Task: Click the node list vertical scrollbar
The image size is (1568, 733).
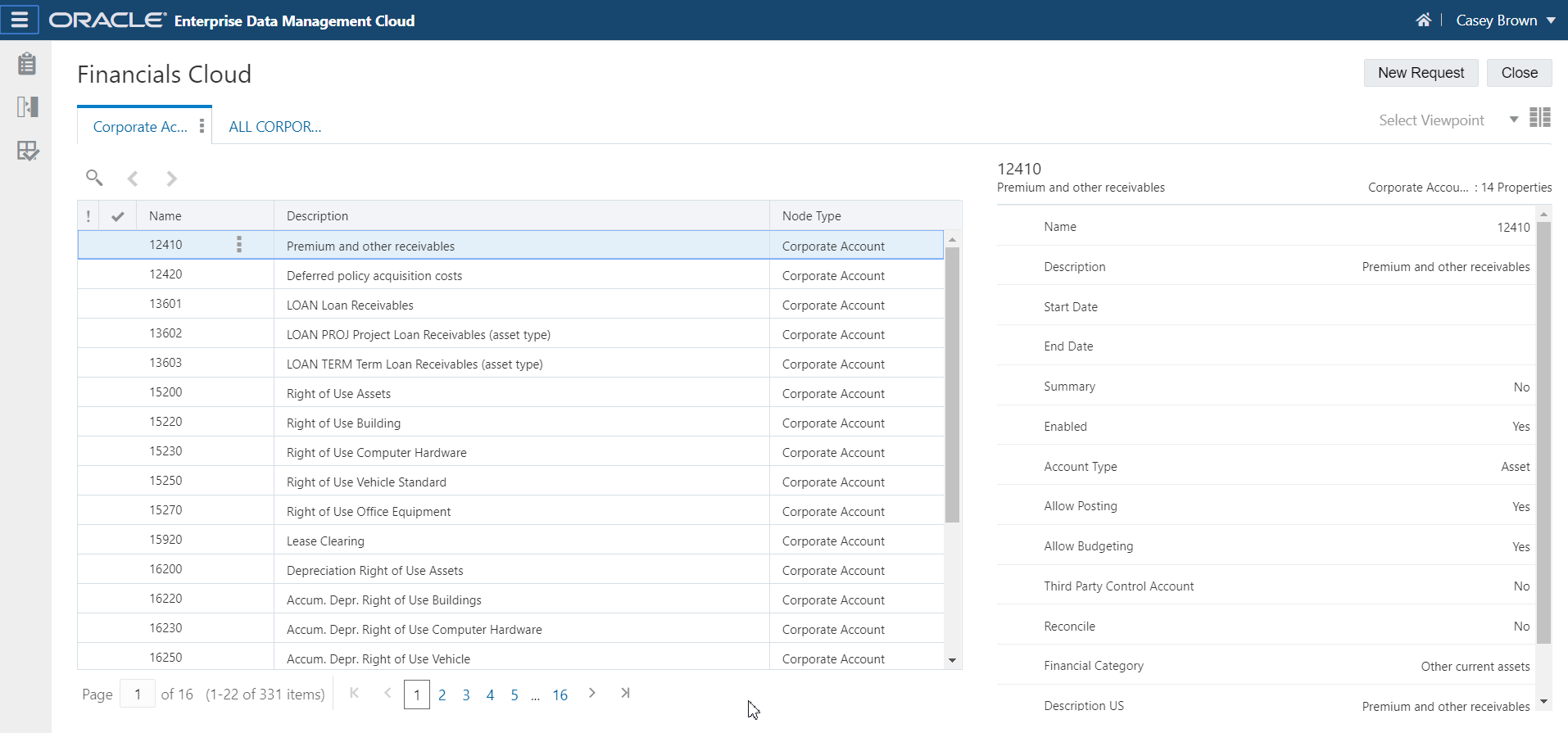Action: [x=952, y=385]
